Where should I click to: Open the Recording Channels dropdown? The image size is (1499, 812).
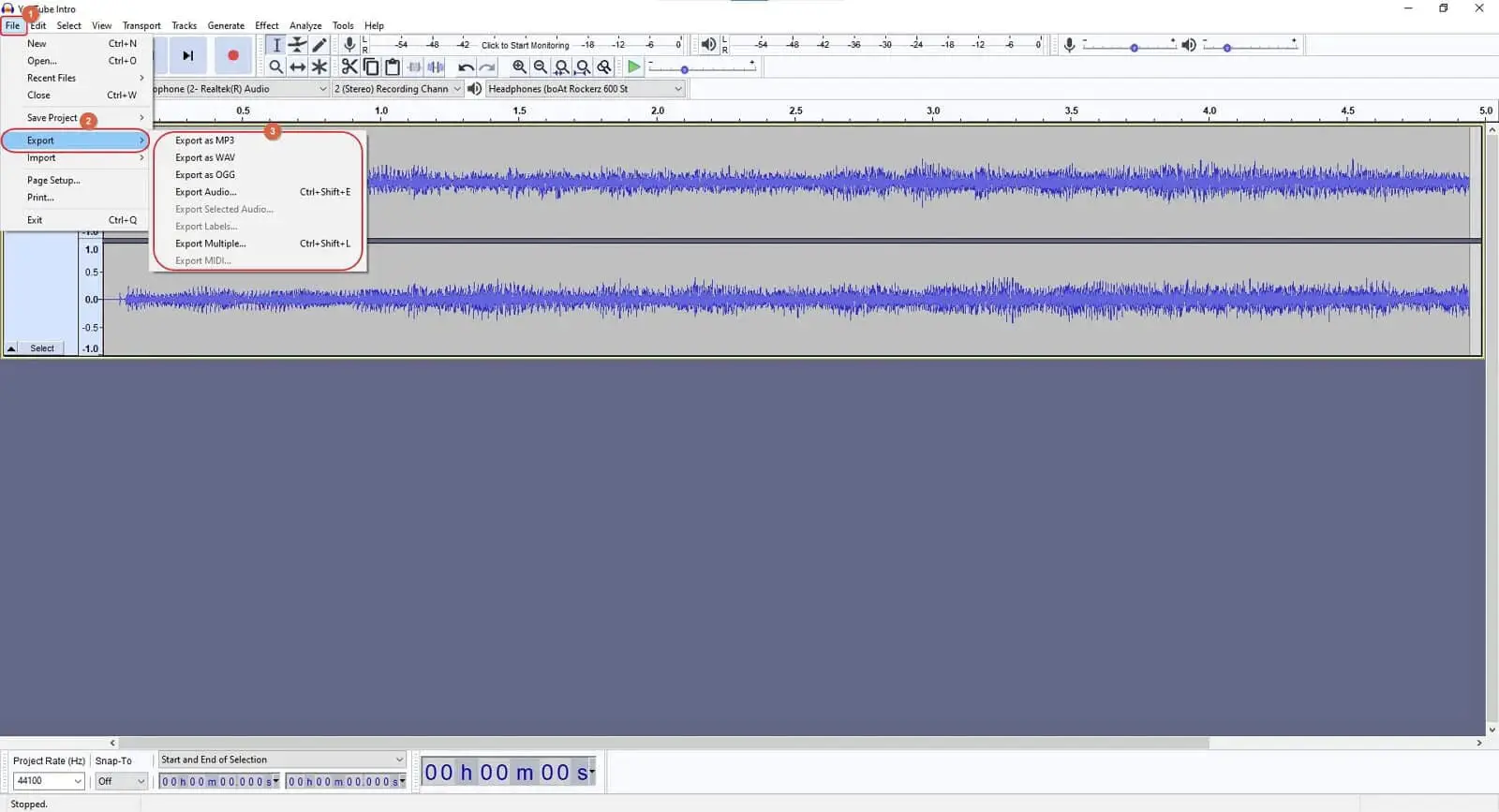(x=398, y=89)
